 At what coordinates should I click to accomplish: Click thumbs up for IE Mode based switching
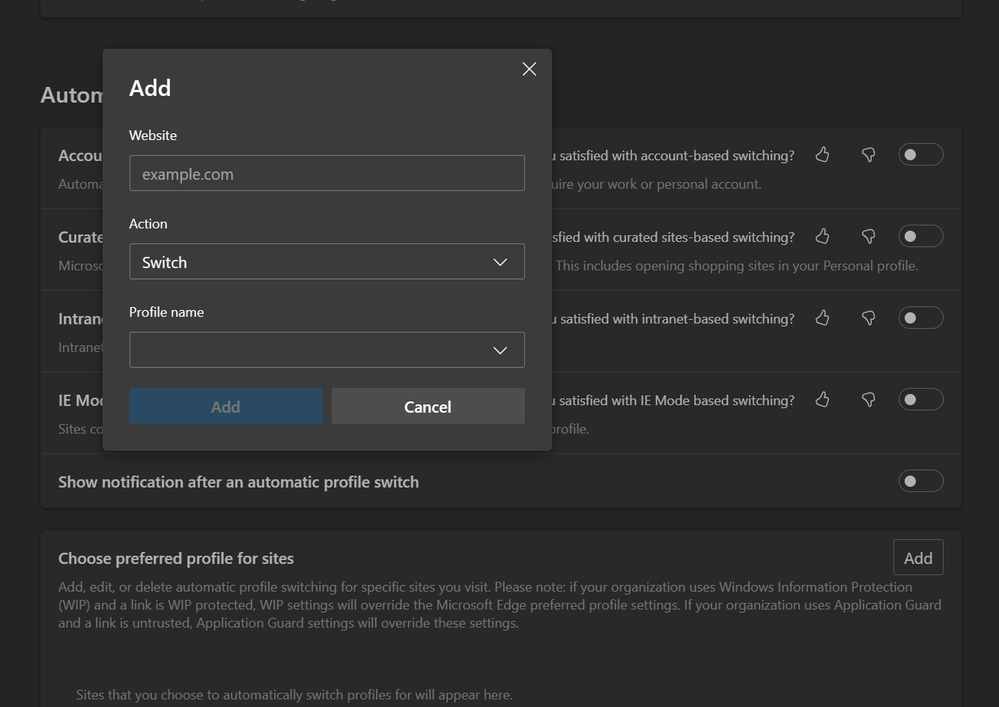point(822,400)
